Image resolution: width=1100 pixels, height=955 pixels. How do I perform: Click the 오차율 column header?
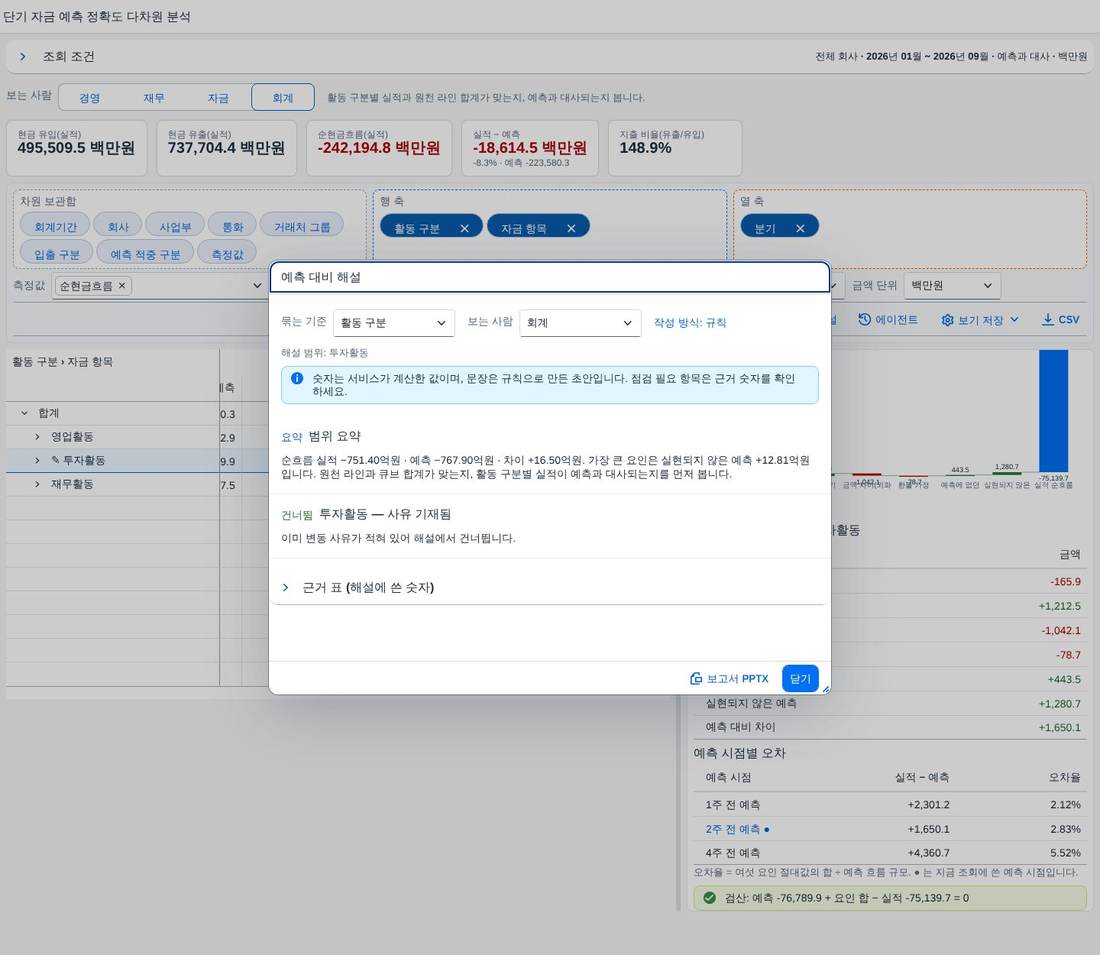[1064, 777]
